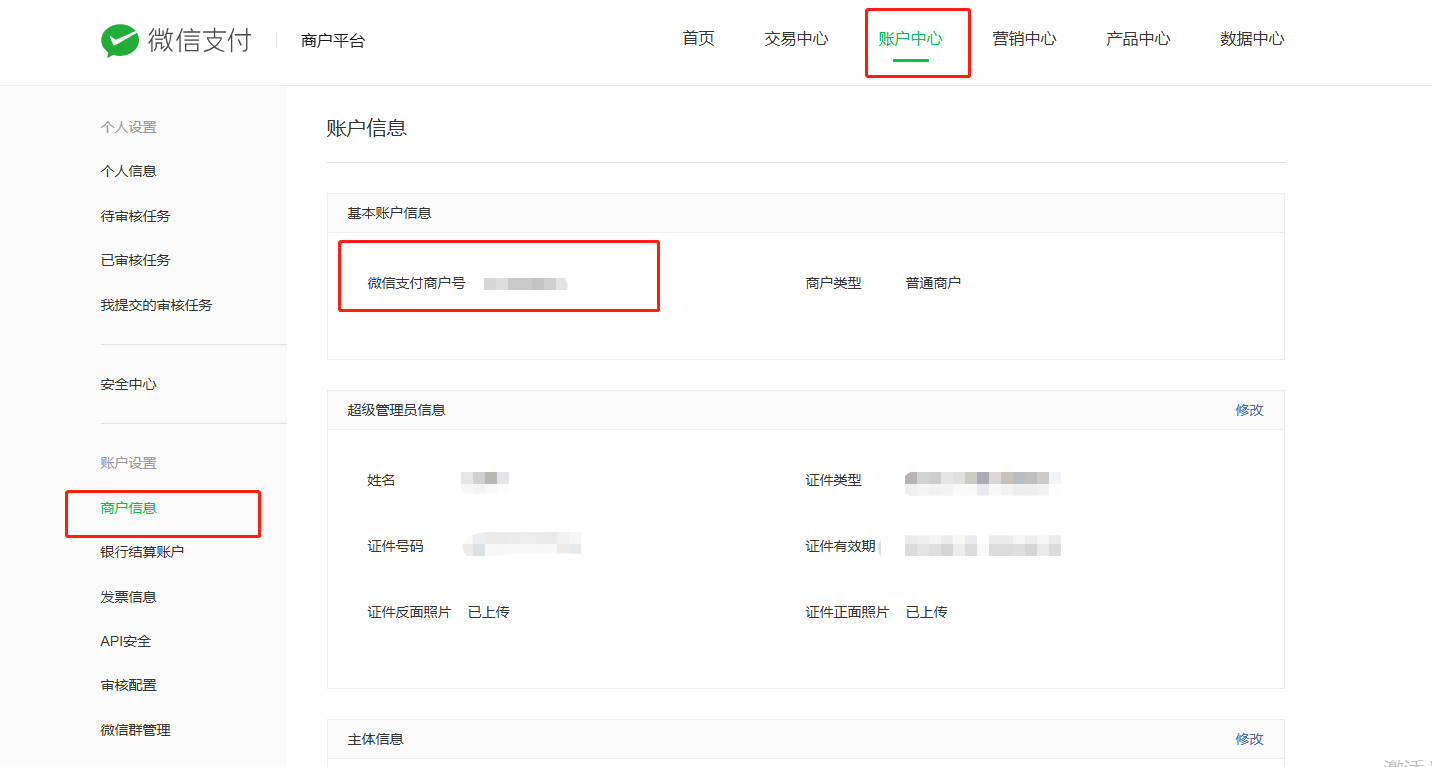Click the 超级管理员信息 section header

tap(396, 410)
